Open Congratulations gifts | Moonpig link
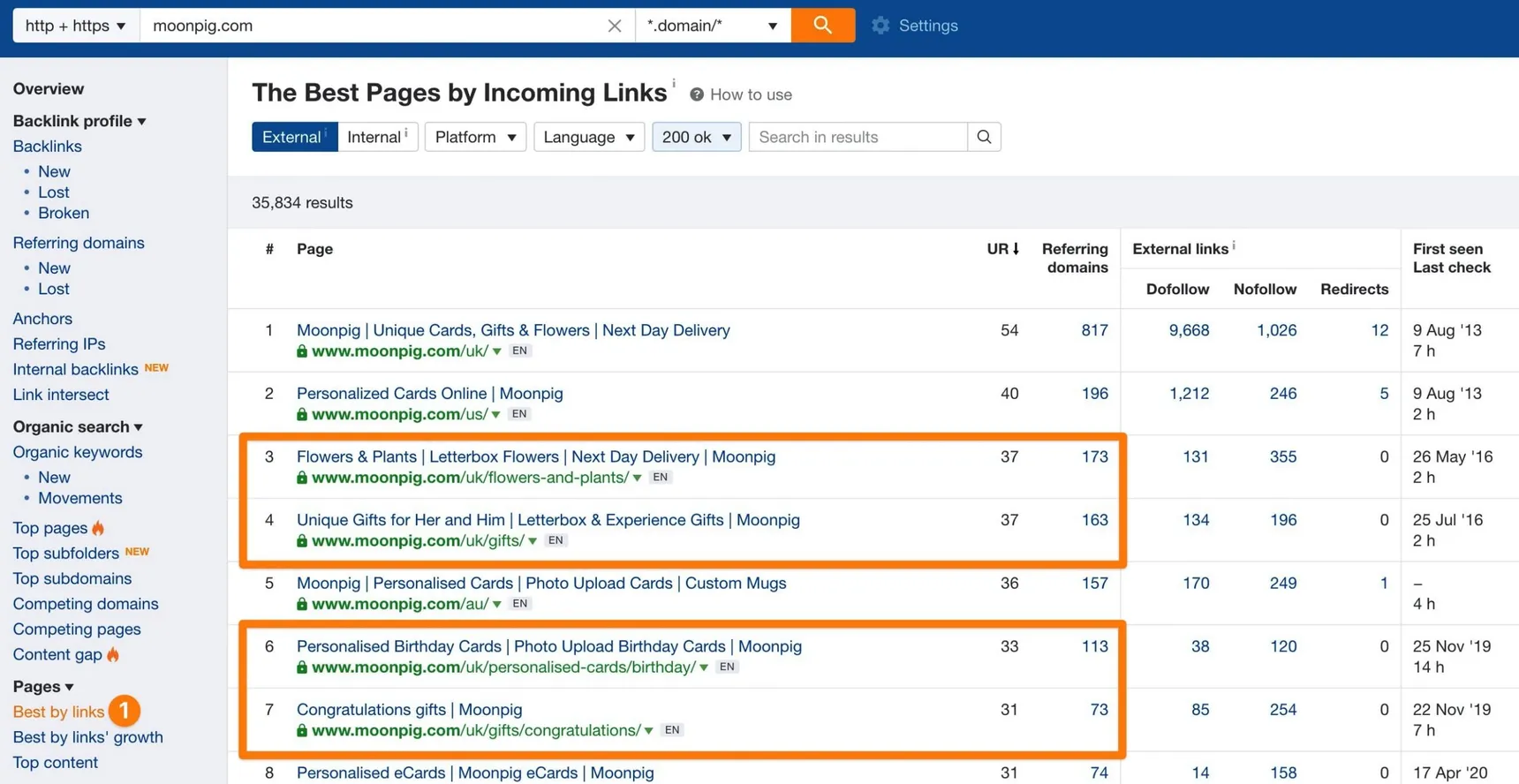Image resolution: width=1519 pixels, height=784 pixels. click(410, 710)
